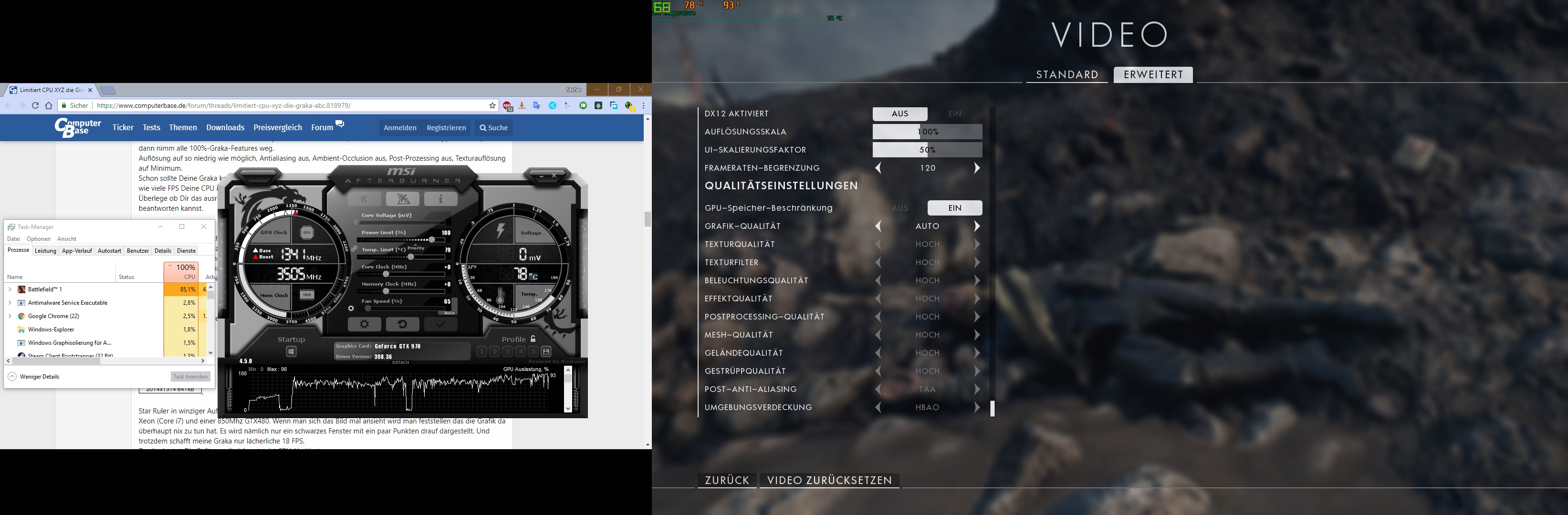Image resolution: width=1568 pixels, height=515 pixels.
Task: Click the fan speed settings gear icon
Action: coord(351,309)
